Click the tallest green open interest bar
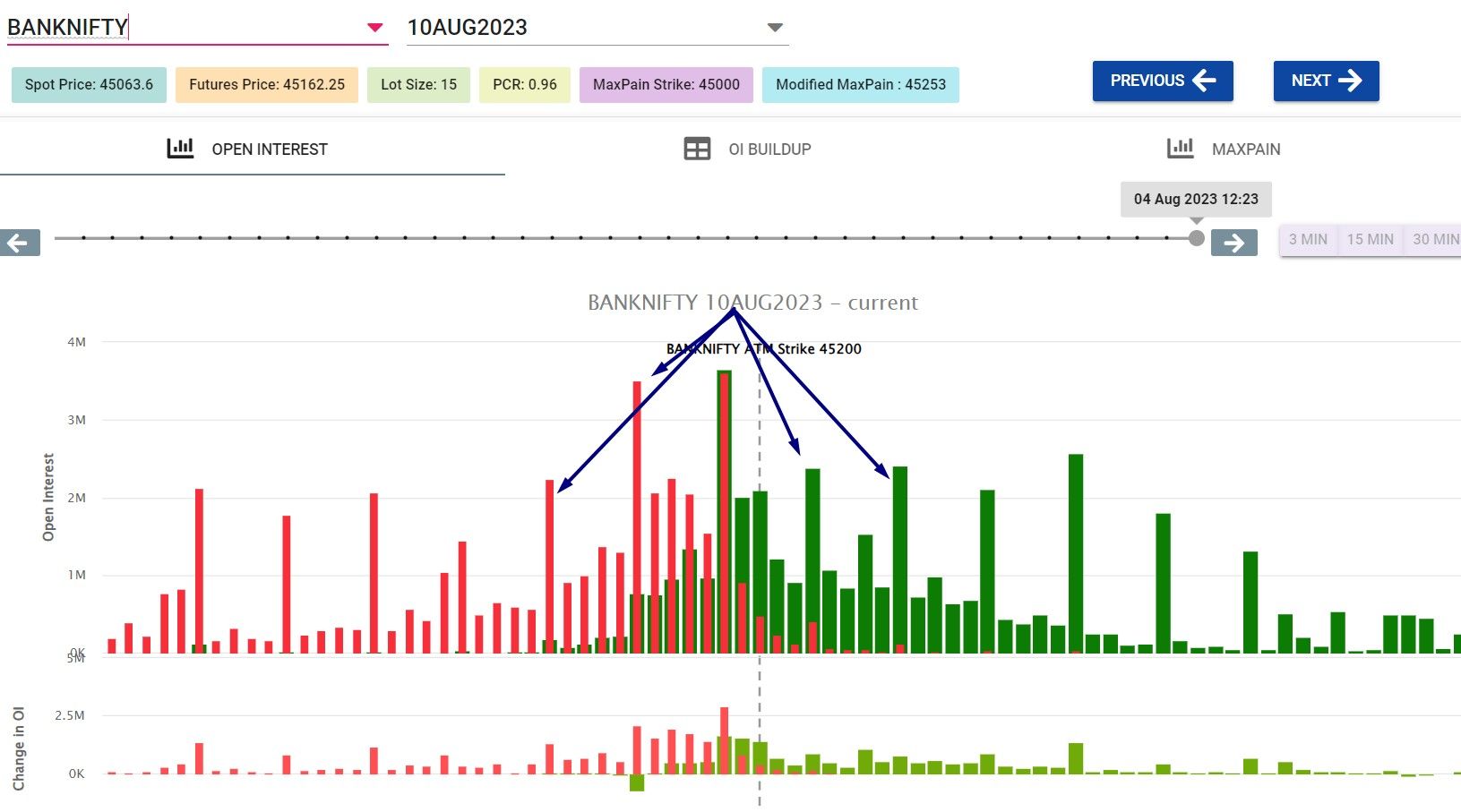 coord(724,511)
